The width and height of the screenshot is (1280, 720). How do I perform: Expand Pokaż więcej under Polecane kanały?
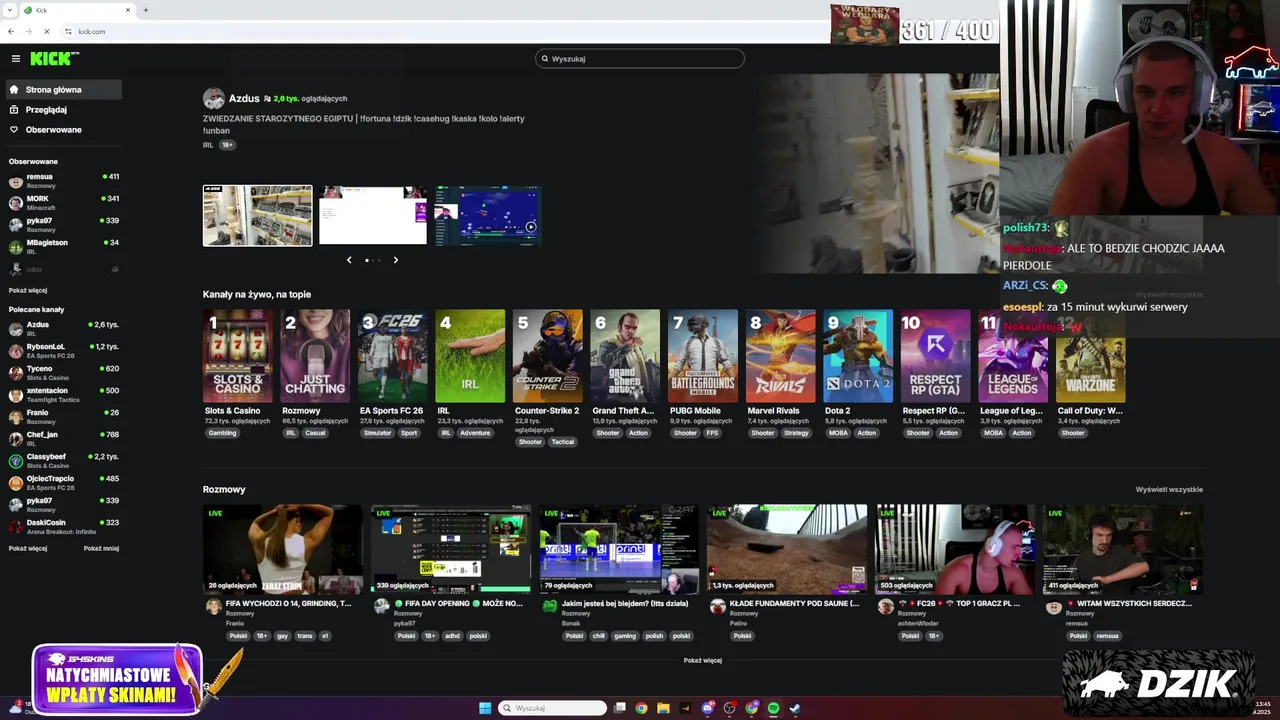(x=28, y=549)
